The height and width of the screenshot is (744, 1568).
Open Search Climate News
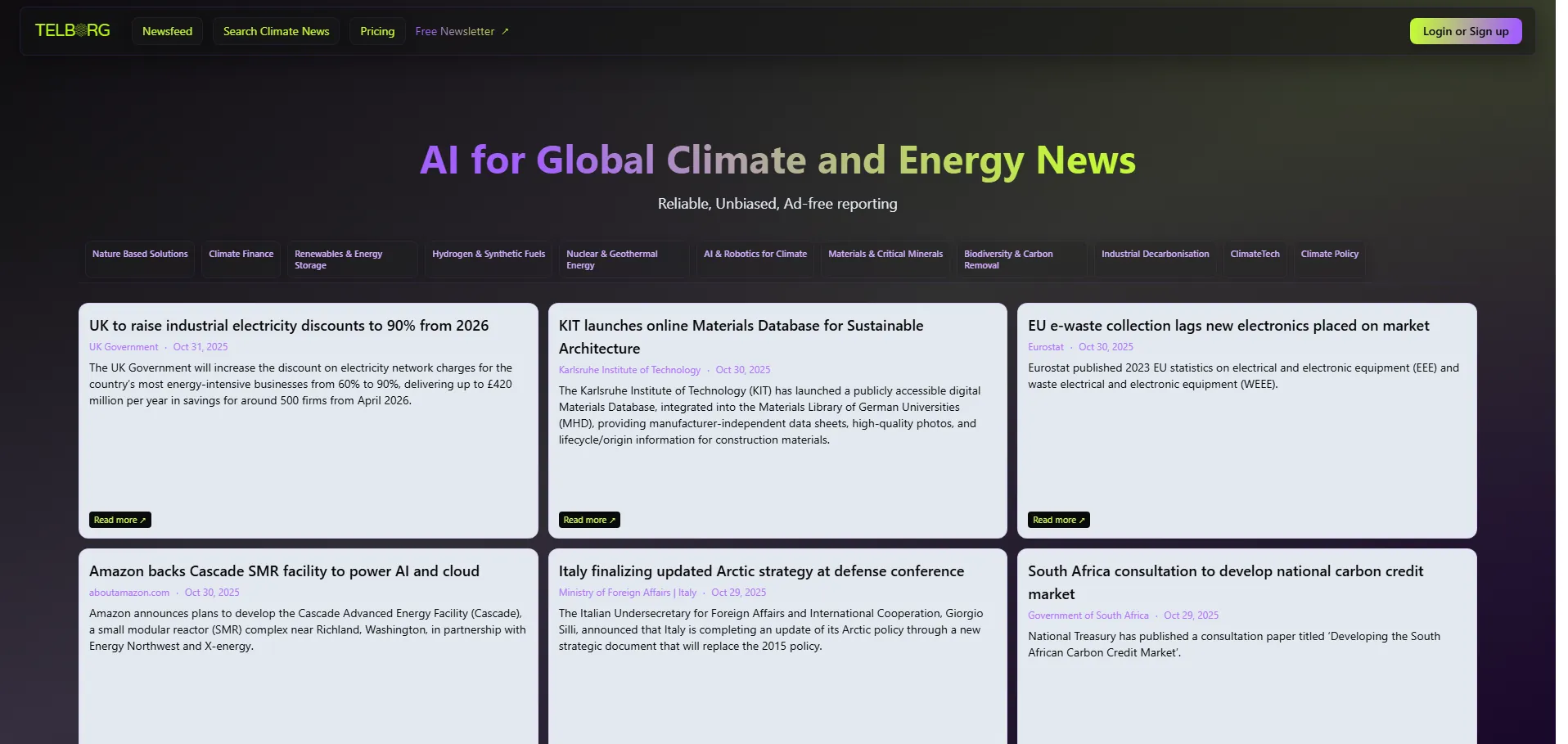tap(276, 31)
